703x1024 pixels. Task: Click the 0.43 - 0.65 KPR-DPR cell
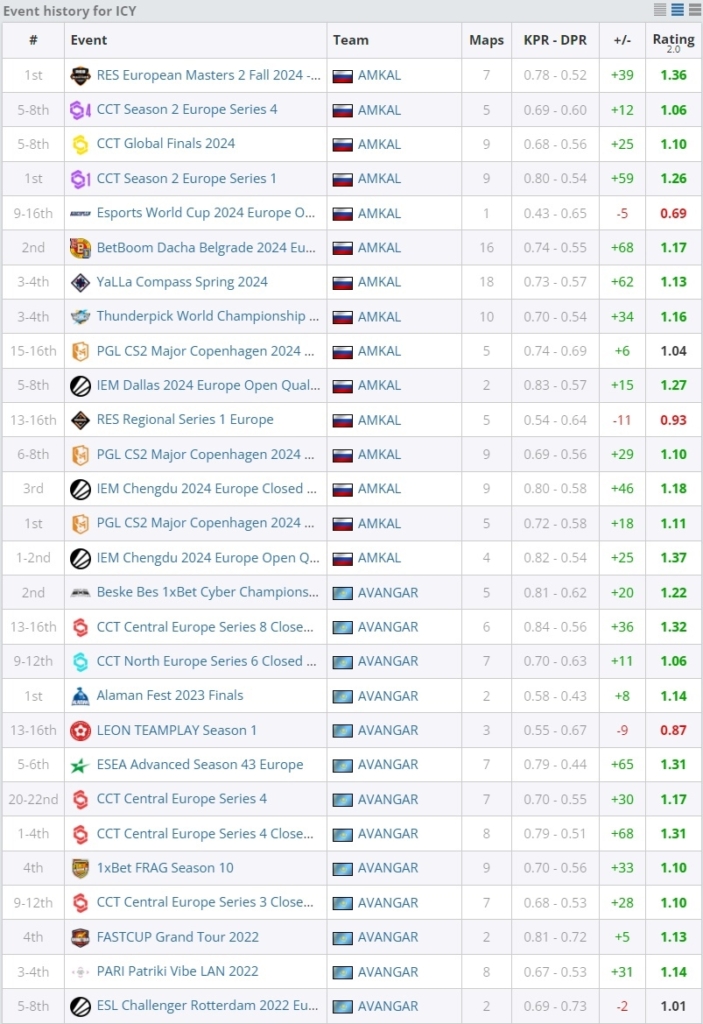555,214
